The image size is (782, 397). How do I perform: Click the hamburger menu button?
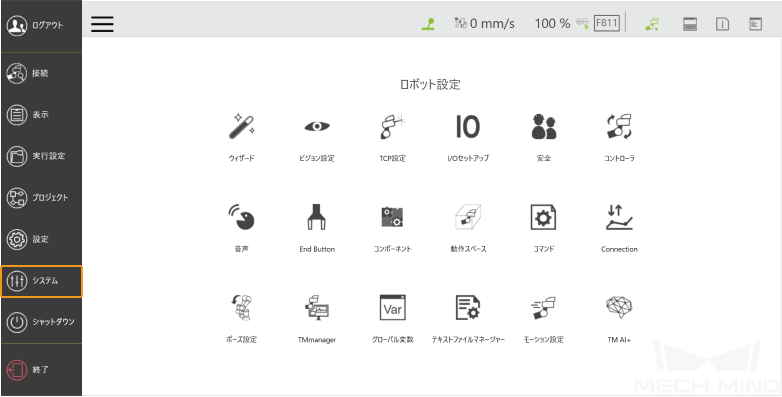tap(102, 23)
